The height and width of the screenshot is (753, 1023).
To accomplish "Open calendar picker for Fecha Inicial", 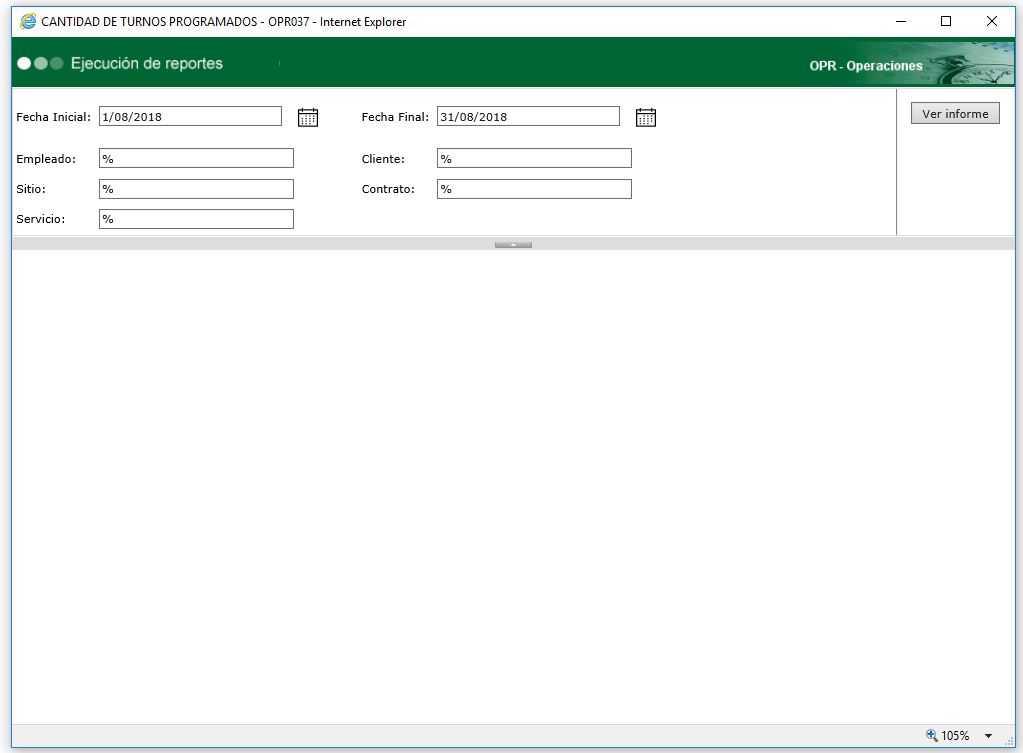I will (x=307, y=117).
